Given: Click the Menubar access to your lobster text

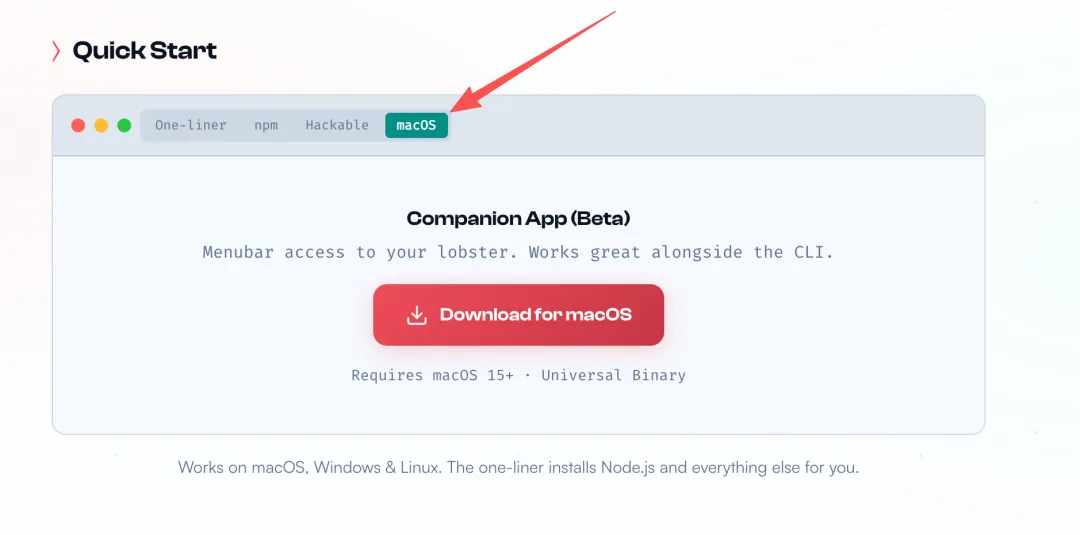Looking at the screenshot, I should click(x=518, y=252).
